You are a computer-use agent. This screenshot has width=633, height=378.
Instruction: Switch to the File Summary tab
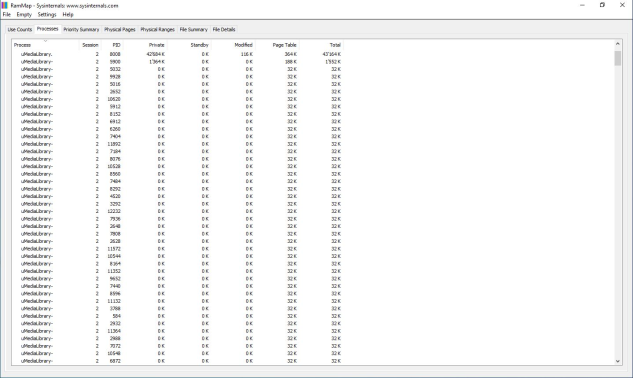click(x=193, y=29)
